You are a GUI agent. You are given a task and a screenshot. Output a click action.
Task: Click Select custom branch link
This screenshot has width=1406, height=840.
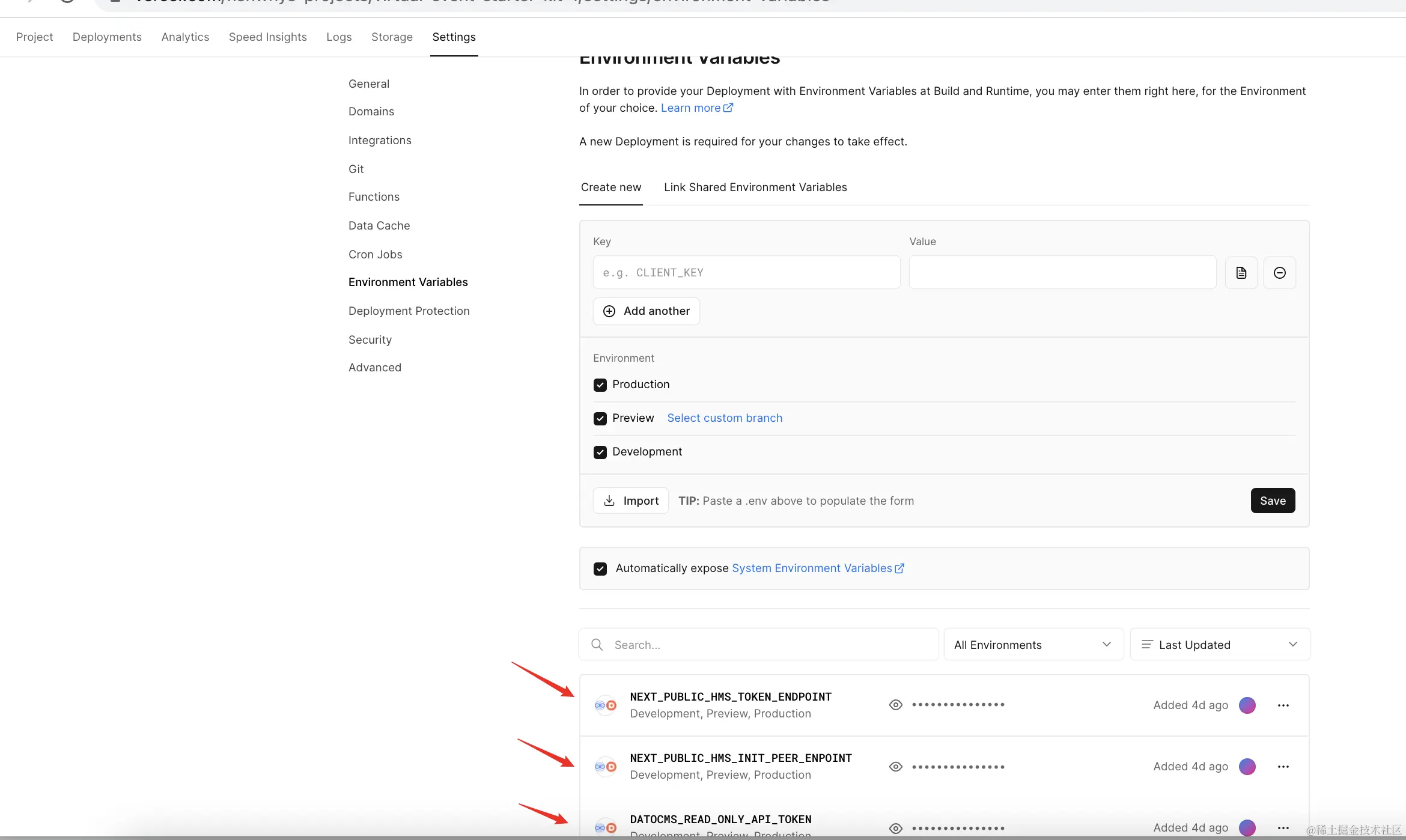pos(725,418)
